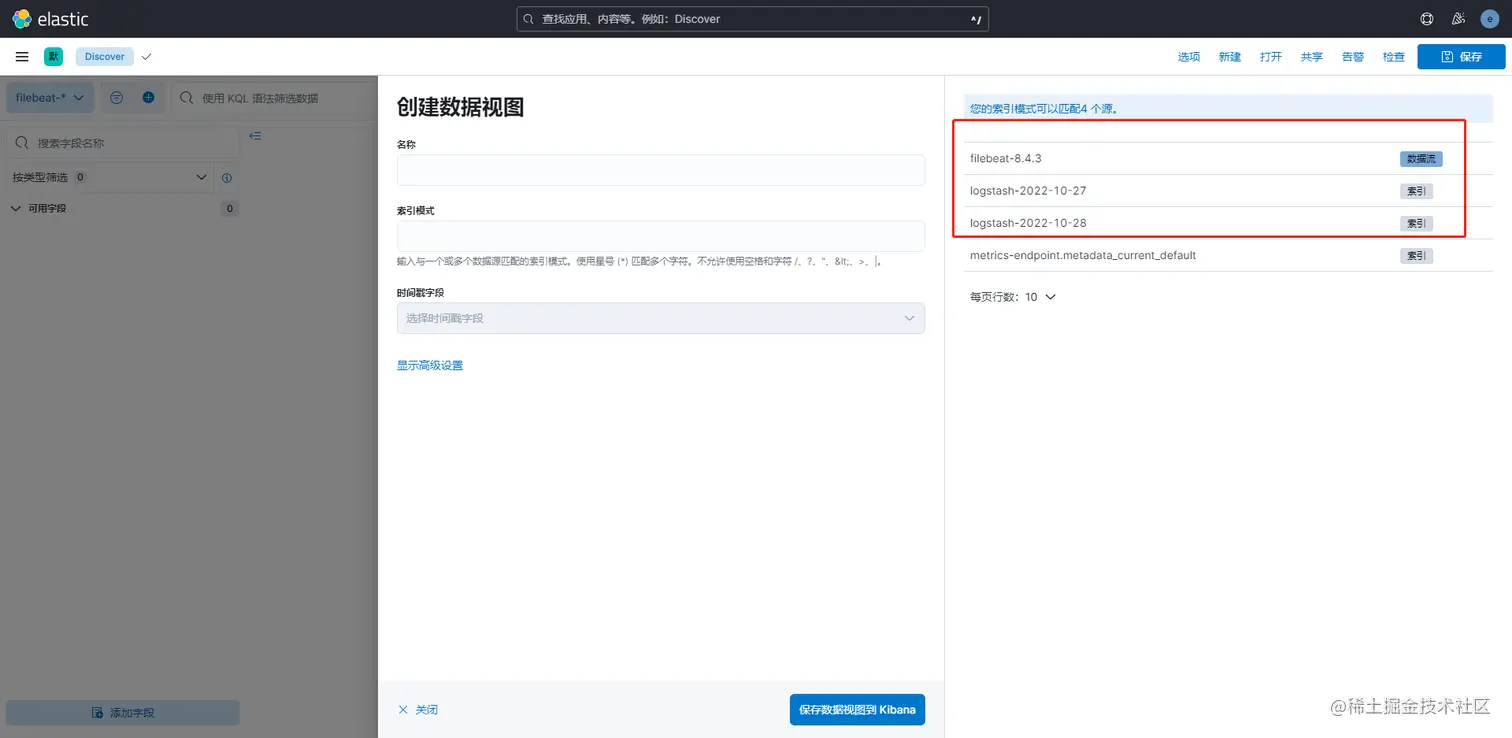1512x738 pixels.
Task: Close the flyout with 关闭
Action: [x=418, y=710]
